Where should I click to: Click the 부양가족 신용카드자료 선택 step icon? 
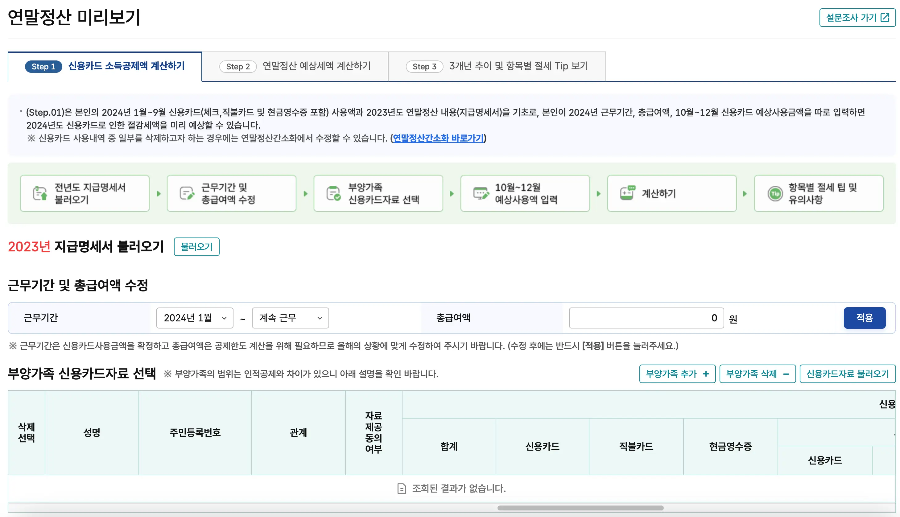point(333,193)
